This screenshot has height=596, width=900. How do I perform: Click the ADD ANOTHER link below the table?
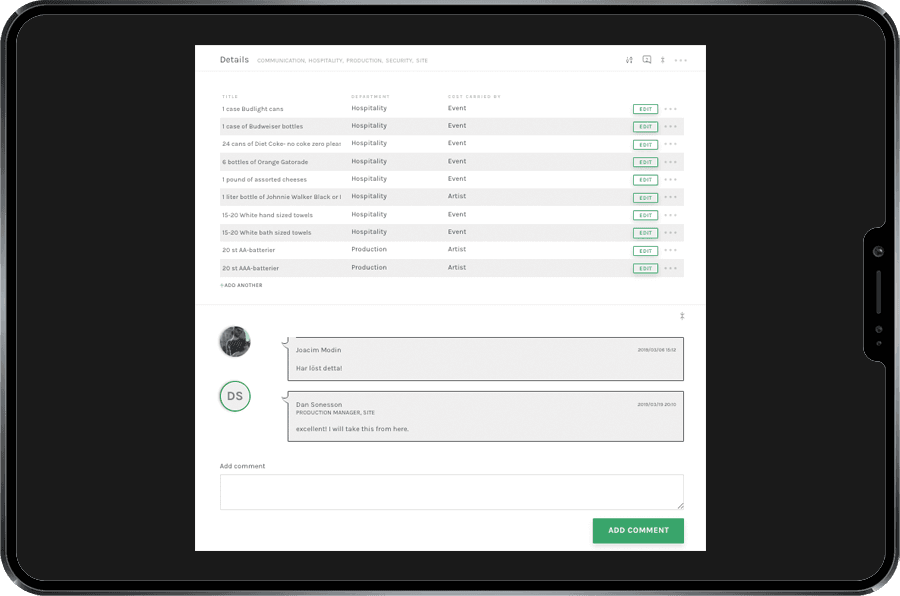239,285
